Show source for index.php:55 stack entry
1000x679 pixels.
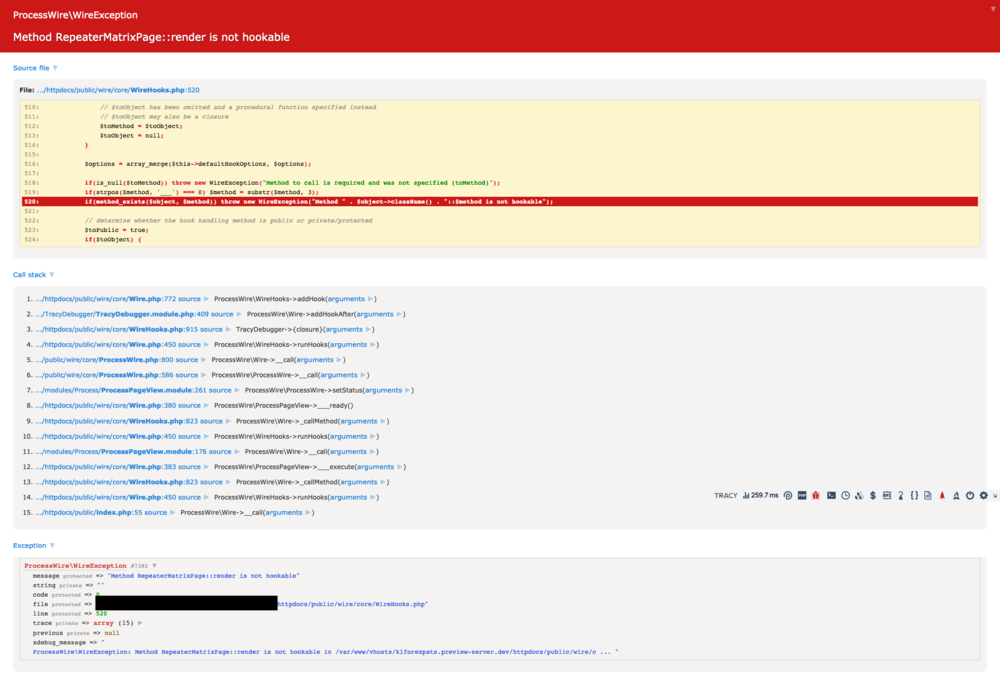pos(153,512)
